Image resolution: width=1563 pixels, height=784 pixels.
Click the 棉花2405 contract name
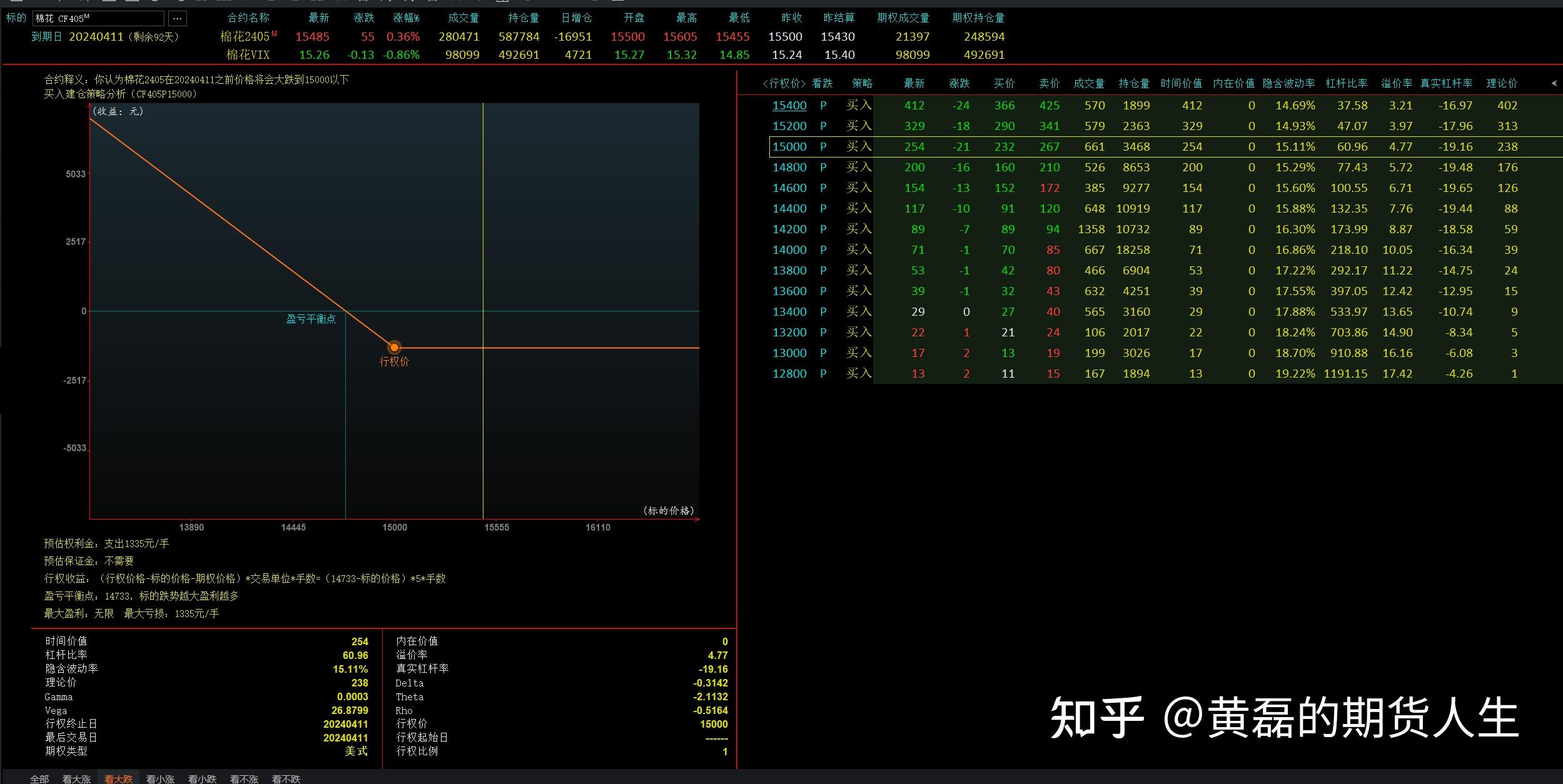pos(248,36)
